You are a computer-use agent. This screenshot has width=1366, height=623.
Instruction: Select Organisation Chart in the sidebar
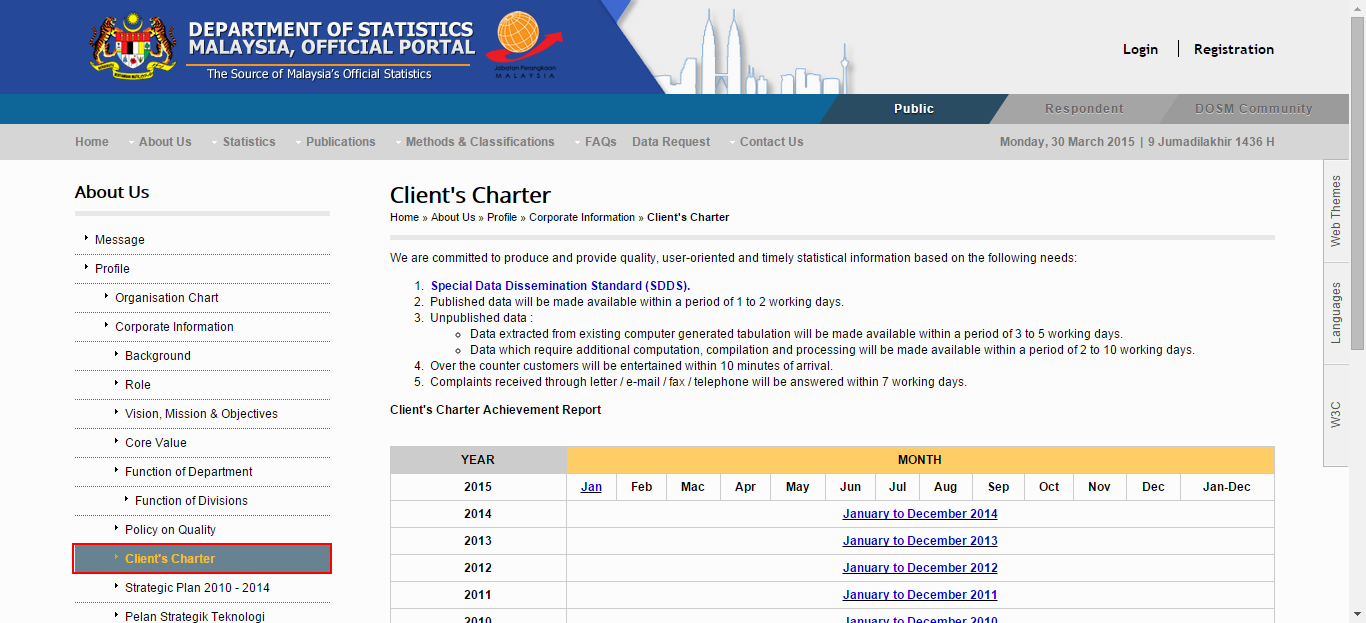166,298
